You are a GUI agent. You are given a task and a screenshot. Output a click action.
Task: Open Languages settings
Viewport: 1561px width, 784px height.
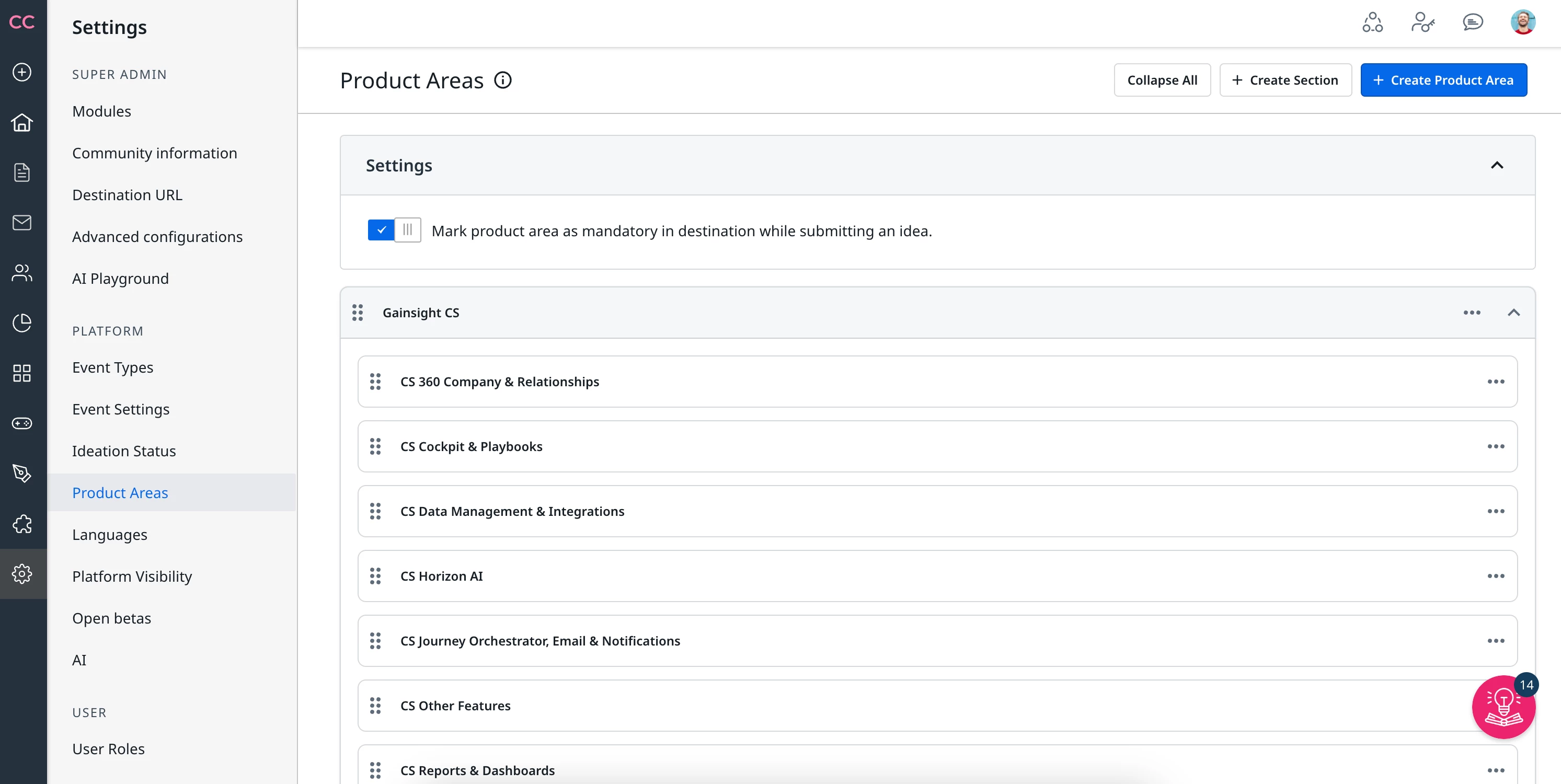click(110, 535)
